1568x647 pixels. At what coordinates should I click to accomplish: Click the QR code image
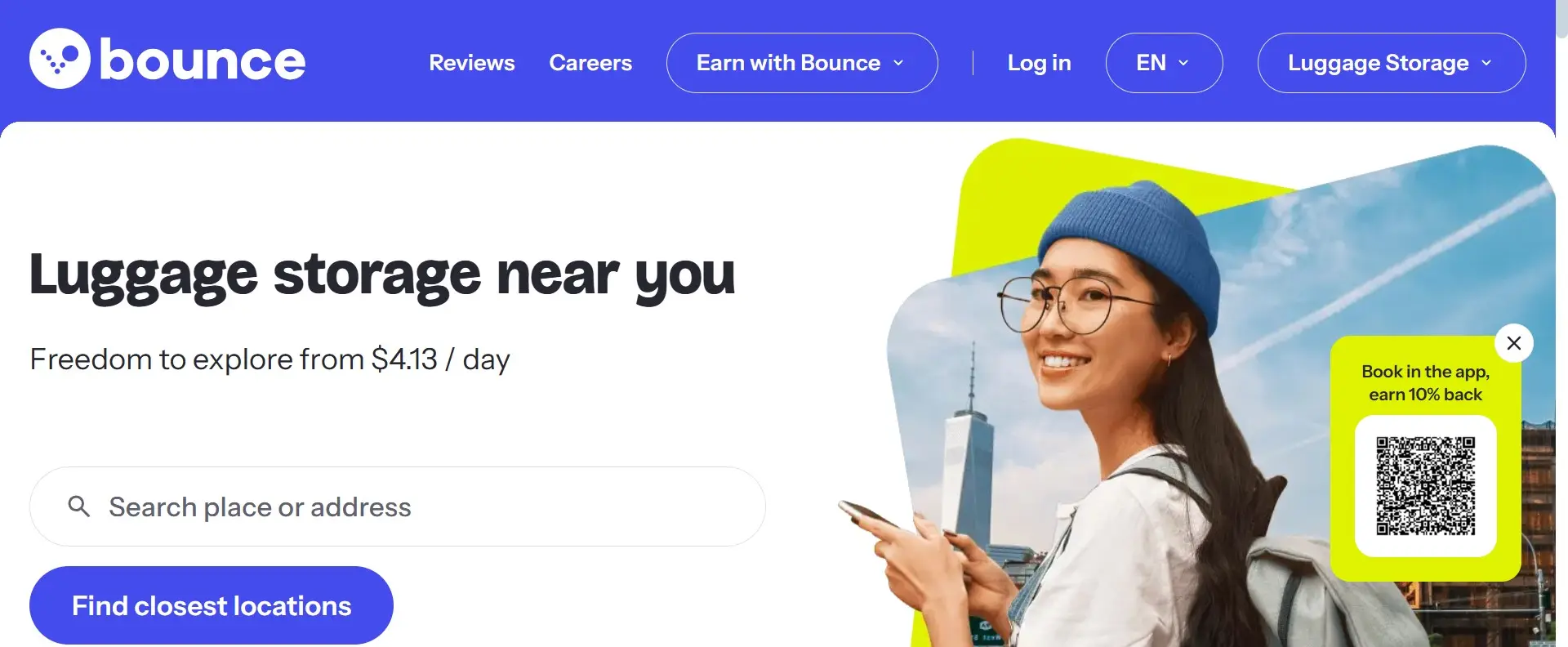tap(1426, 486)
